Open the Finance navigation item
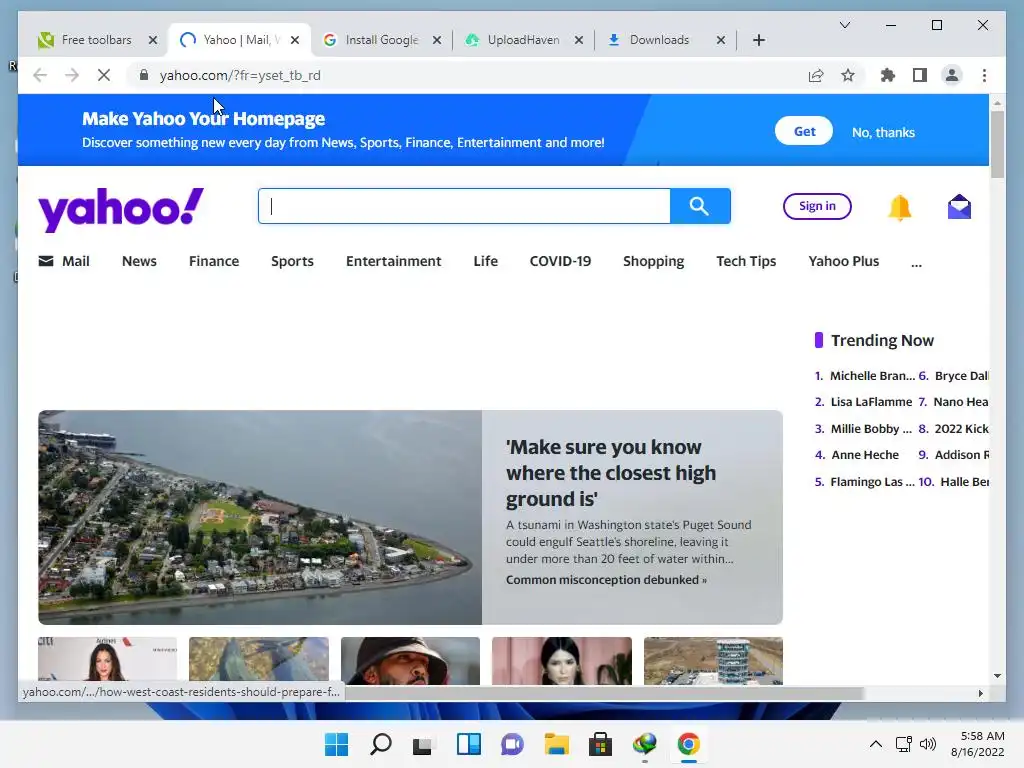This screenshot has height=768, width=1024. pos(214,261)
